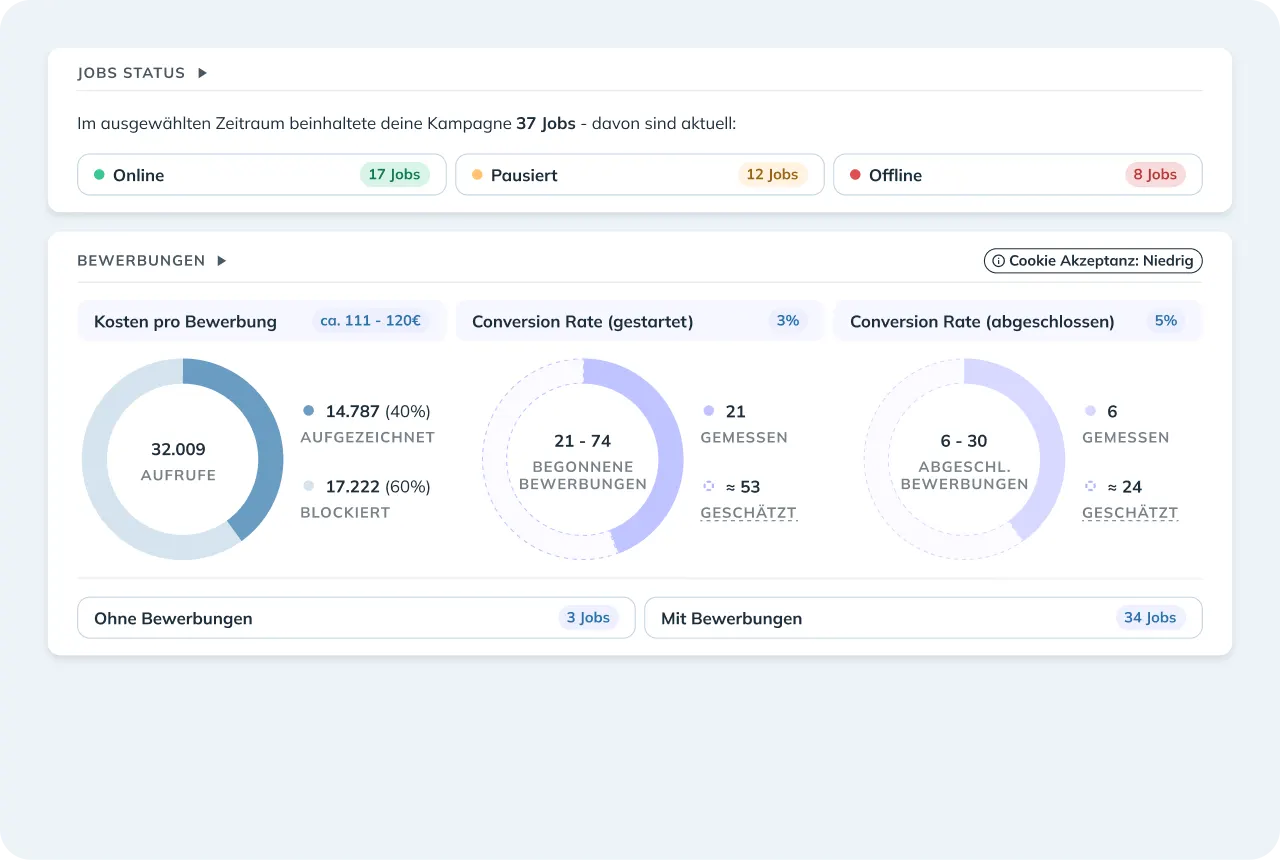Open the Pausiert jobs card
Image resolution: width=1280 pixels, height=860 pixels.
tap(640, 175)
